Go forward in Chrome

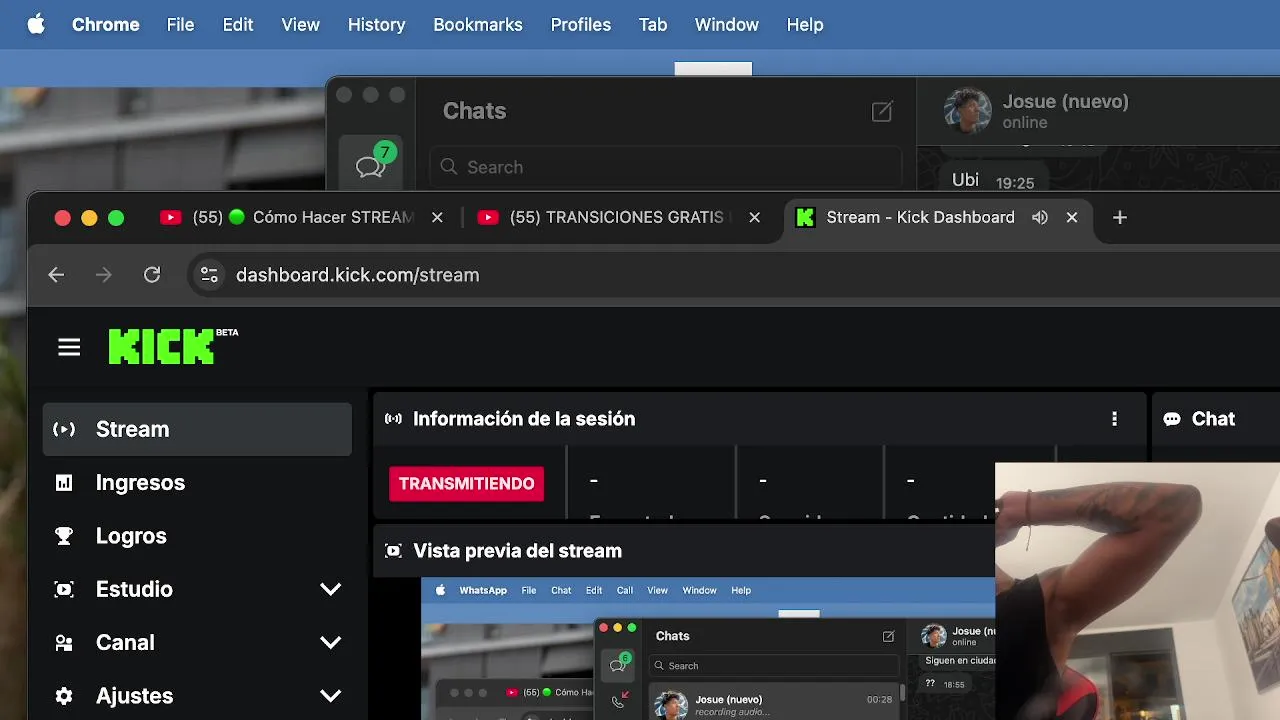pos(104,275)
